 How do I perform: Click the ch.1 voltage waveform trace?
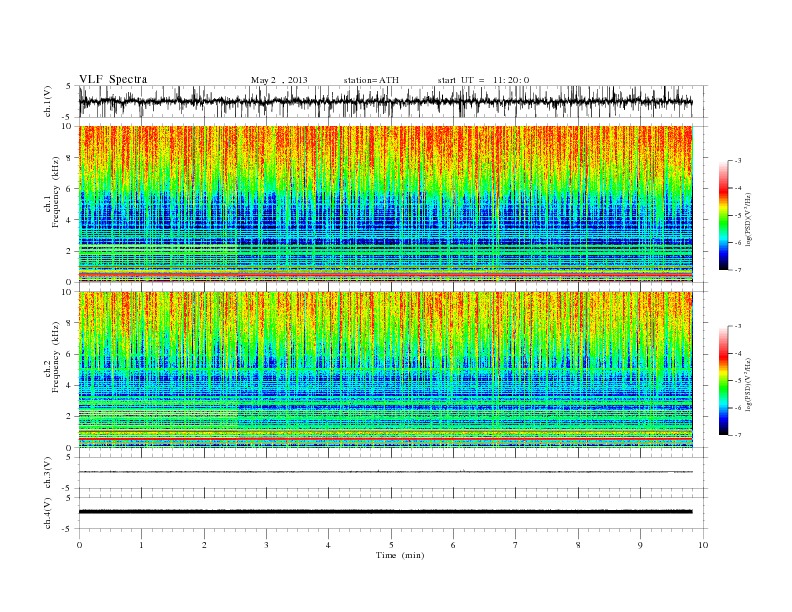pyautogui.click(x=385, y=101)
